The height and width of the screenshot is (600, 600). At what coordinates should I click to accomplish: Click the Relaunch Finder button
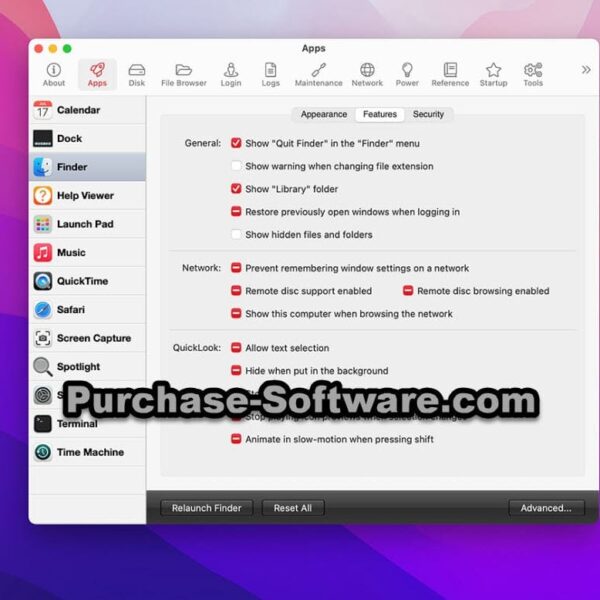(x=207, y=508)
